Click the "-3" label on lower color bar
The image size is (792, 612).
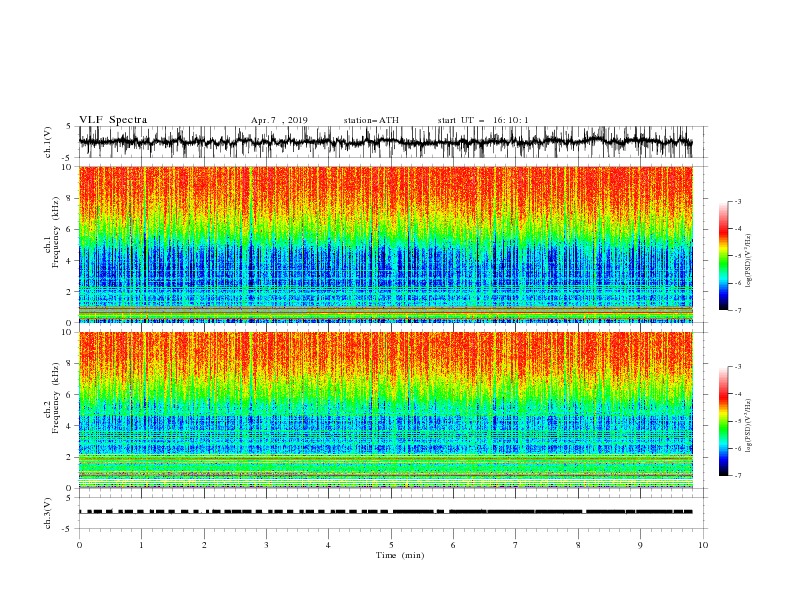pyautogui.click(x=737, y=367)
